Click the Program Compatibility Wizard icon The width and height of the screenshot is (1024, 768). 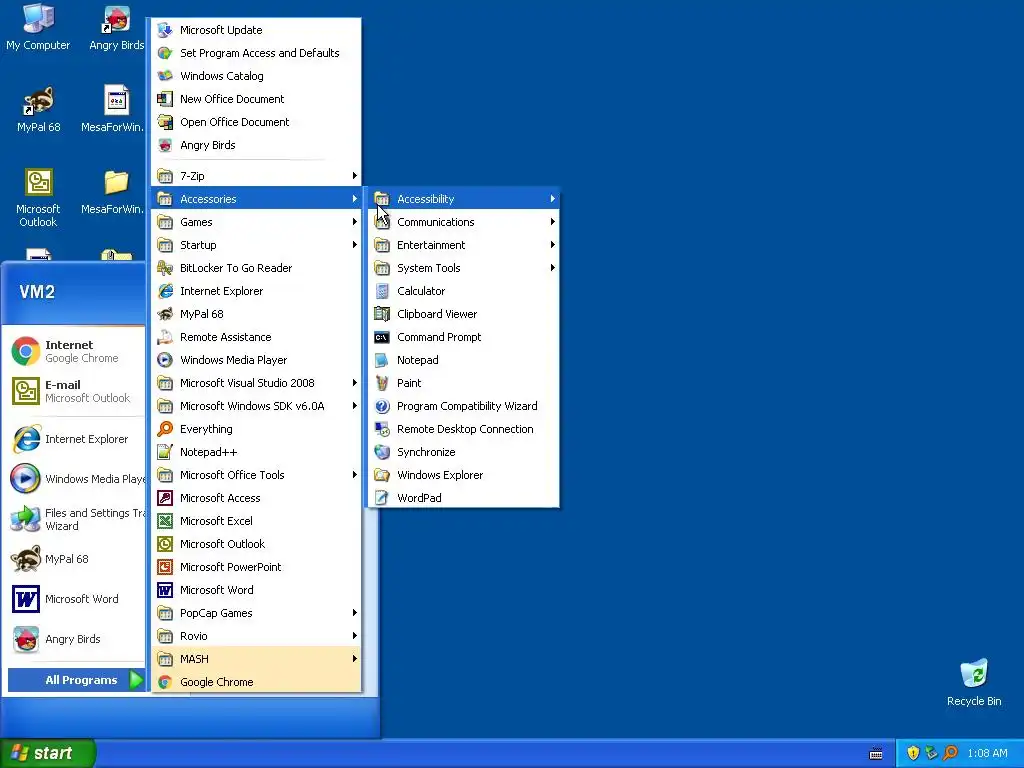(382, 406)
